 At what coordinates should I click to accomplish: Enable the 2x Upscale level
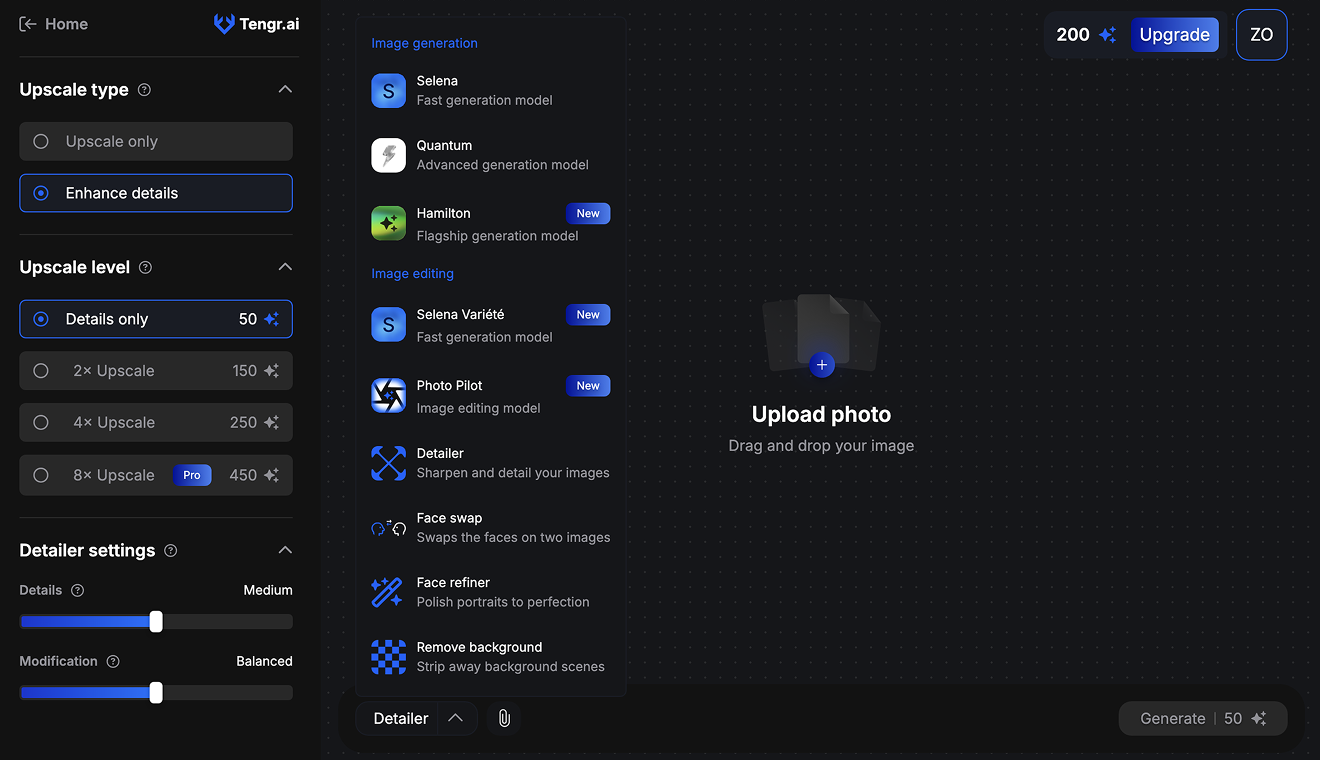[x=155, y=370]
